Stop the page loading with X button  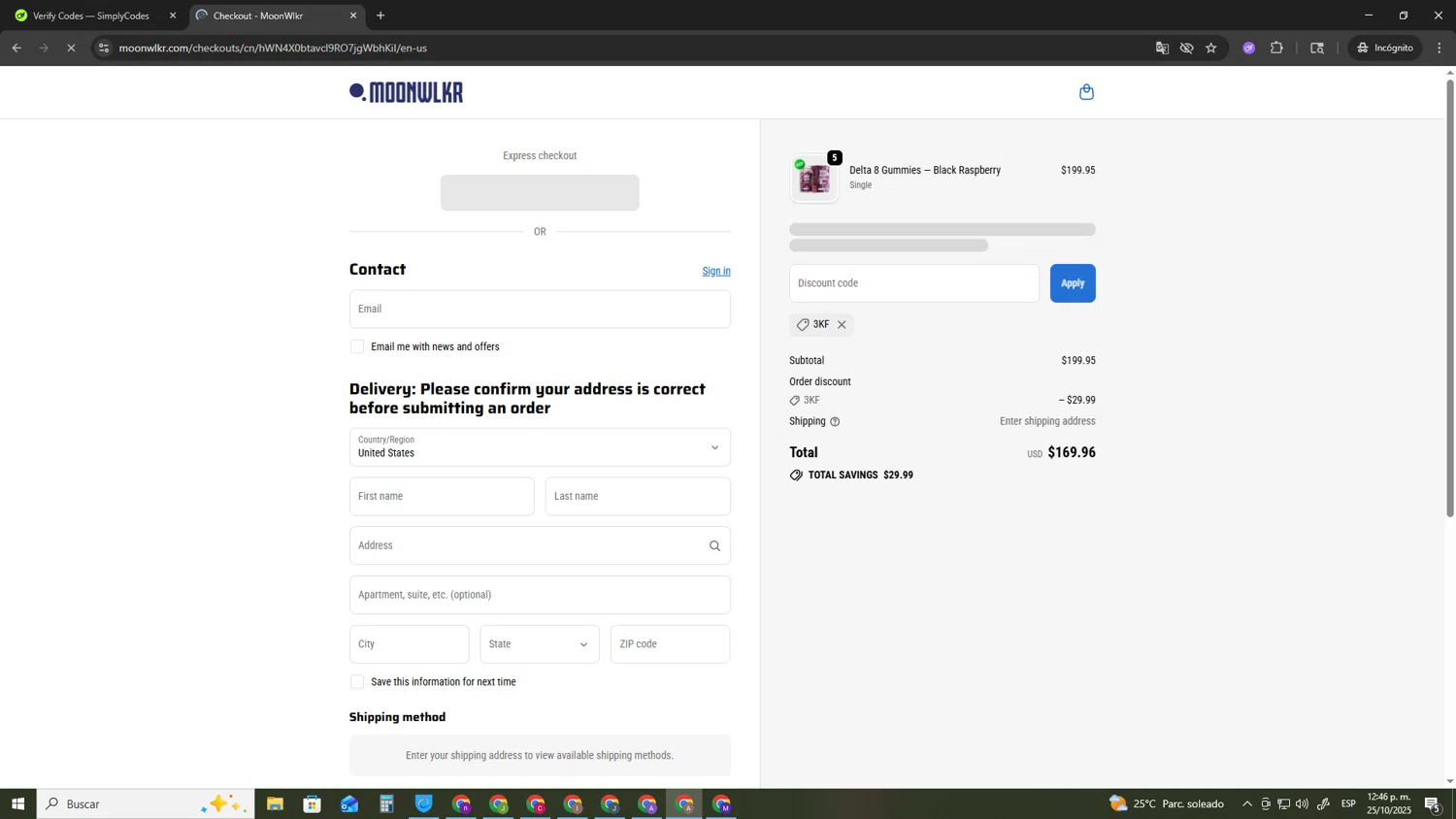click(71, 48)
